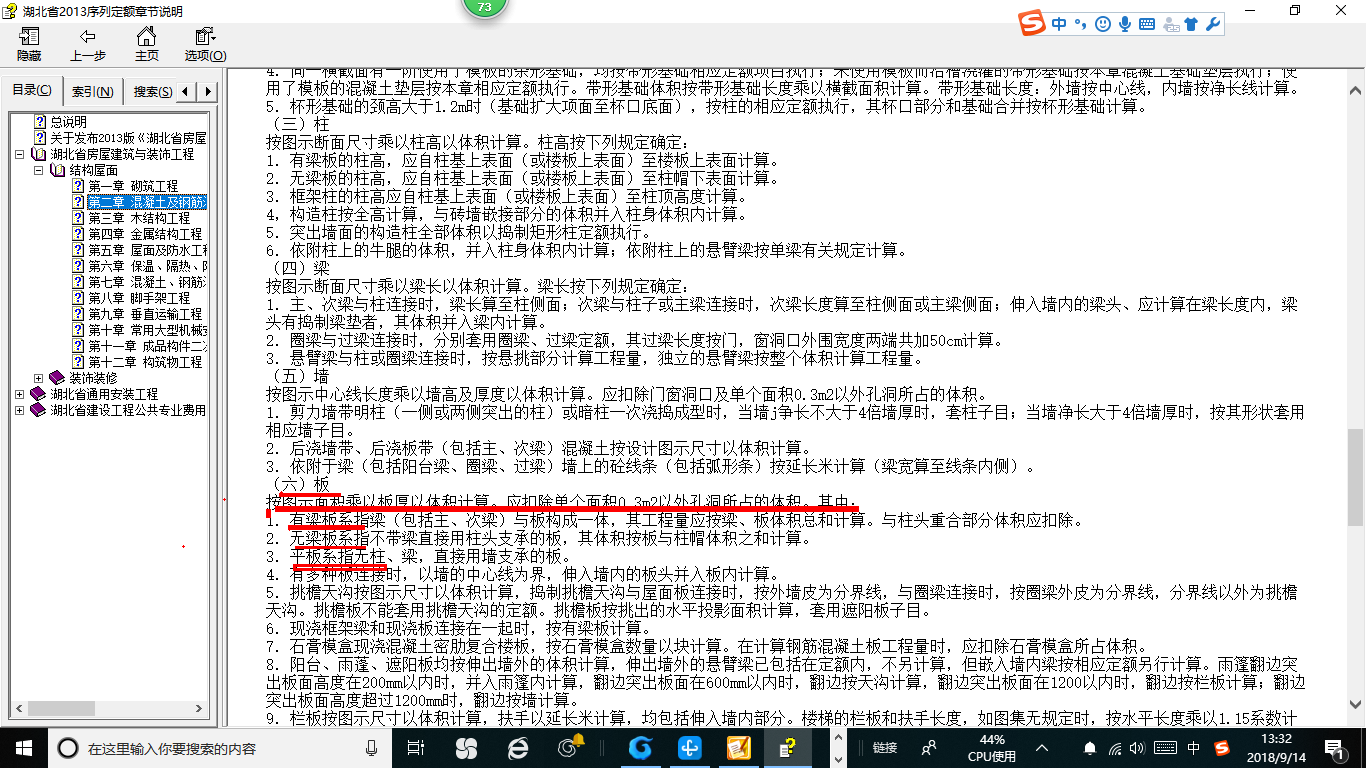Select 湖北省房屋建筑与装饰工程 book

click(x=122, y=154)
